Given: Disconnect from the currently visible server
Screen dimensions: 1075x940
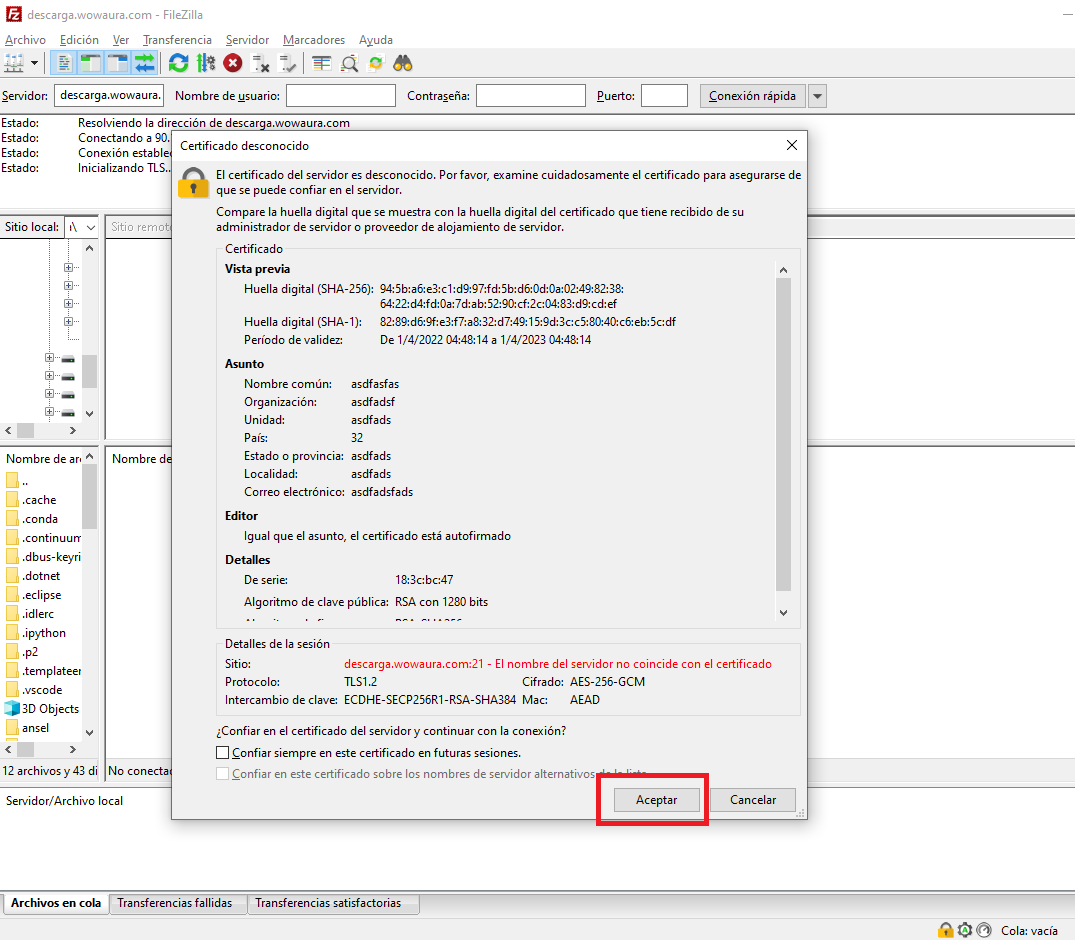Looking at the screenshot, I should tap(261, 64).
